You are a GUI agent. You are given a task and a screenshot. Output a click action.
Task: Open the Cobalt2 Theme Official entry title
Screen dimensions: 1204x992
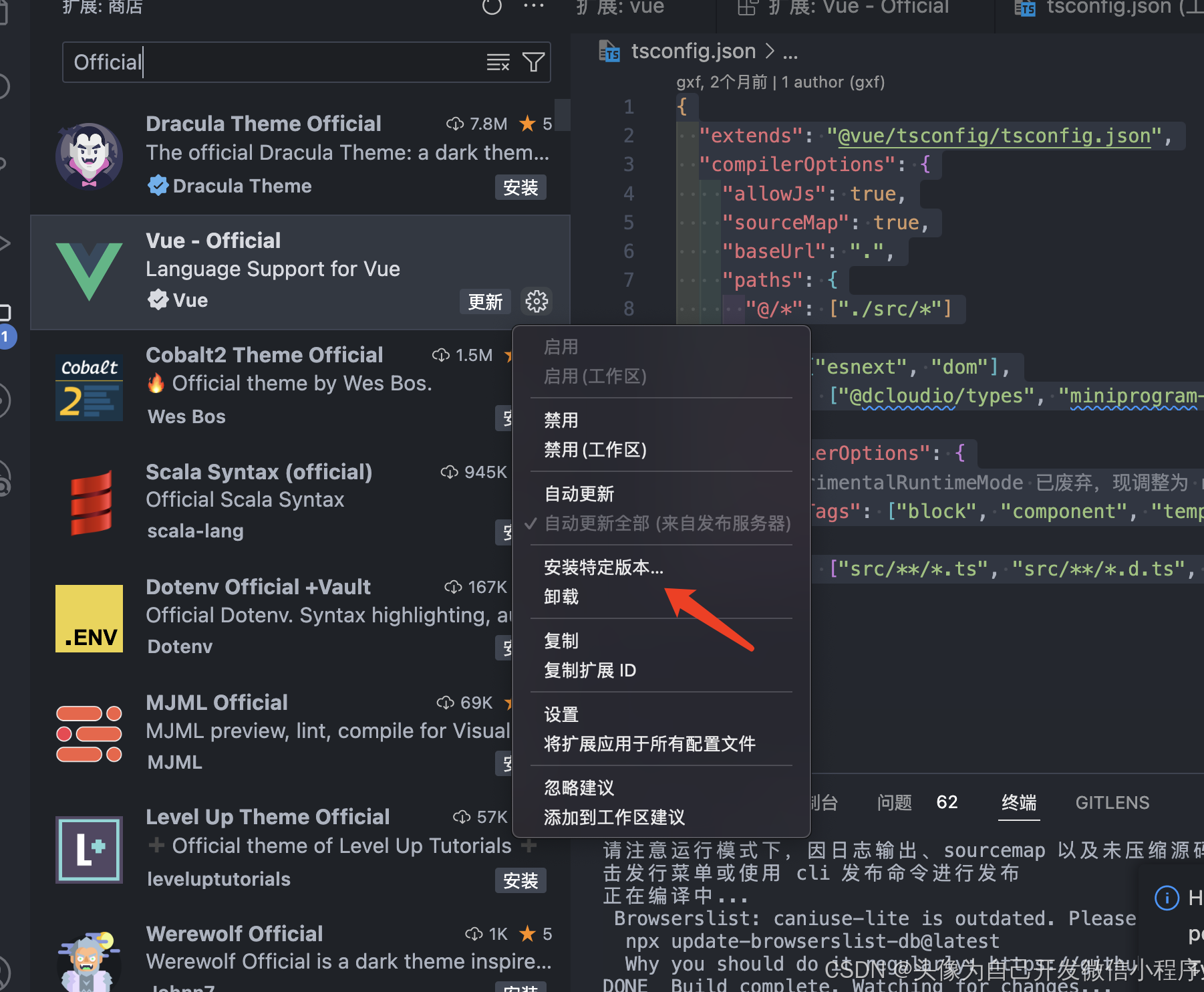[265, 355]
